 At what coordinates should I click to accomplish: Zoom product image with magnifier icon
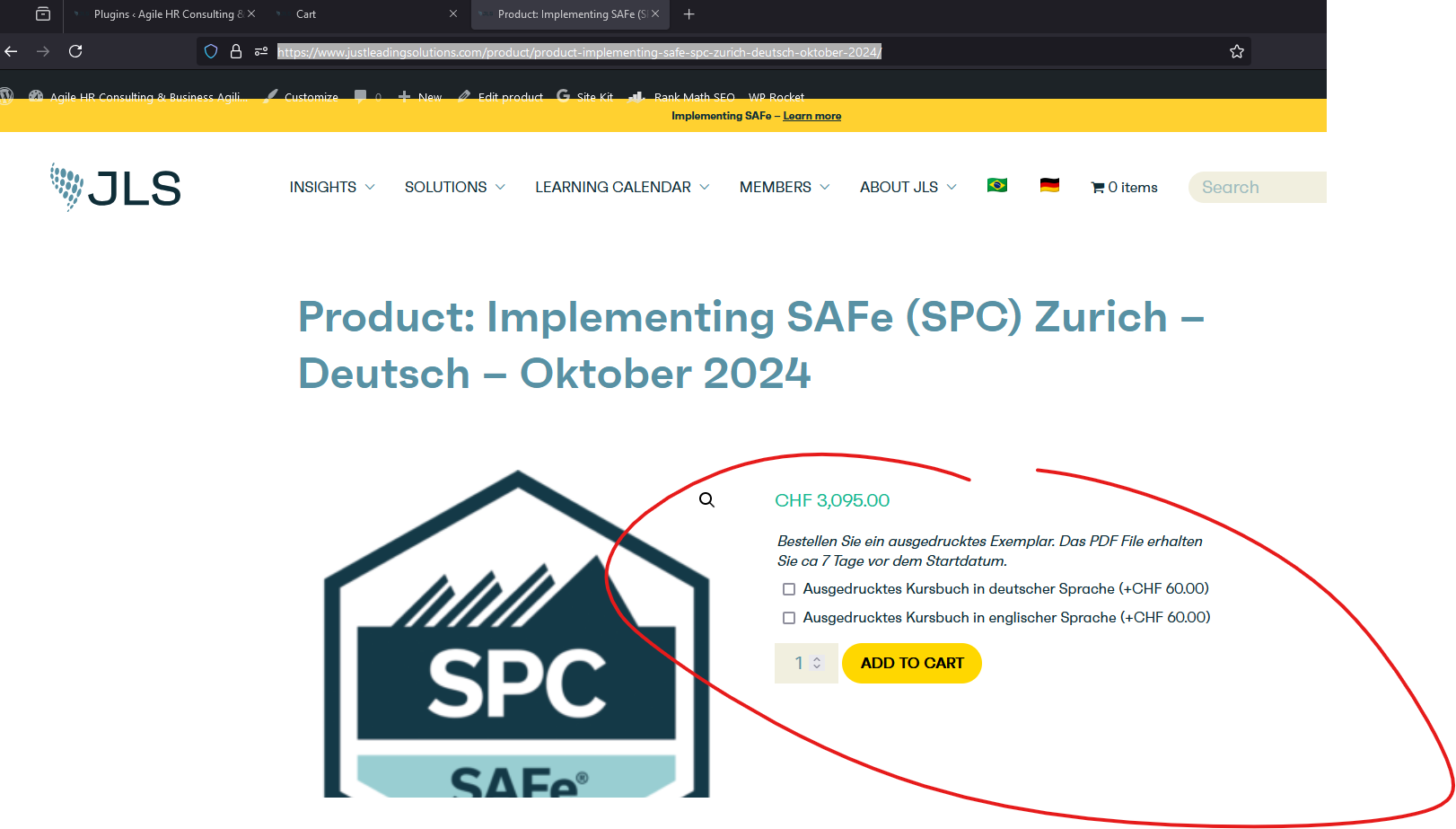pos(707,500)
